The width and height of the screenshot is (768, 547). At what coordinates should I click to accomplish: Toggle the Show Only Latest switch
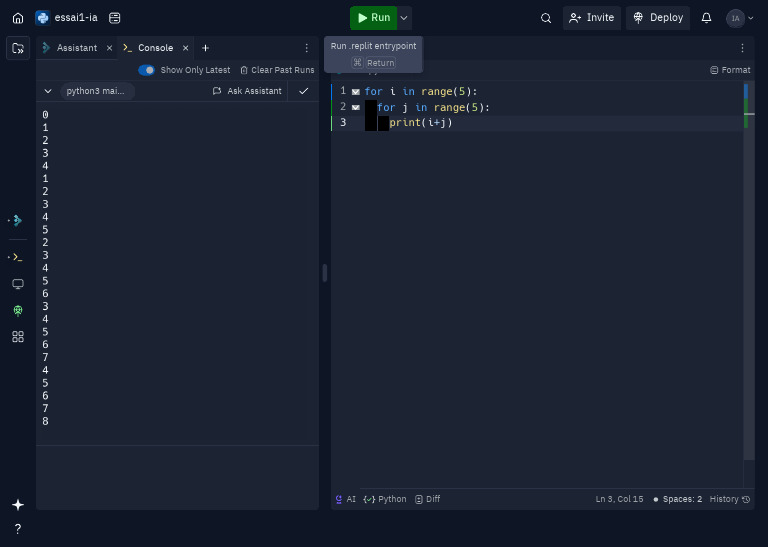click(x=147, y=70)
